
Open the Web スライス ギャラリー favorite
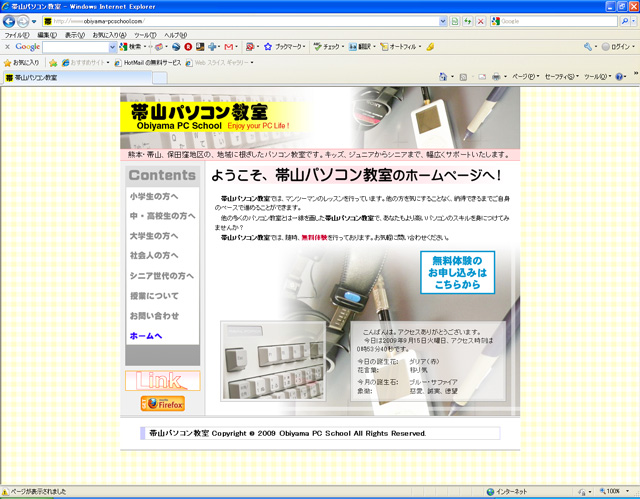[x=219, y=63]
